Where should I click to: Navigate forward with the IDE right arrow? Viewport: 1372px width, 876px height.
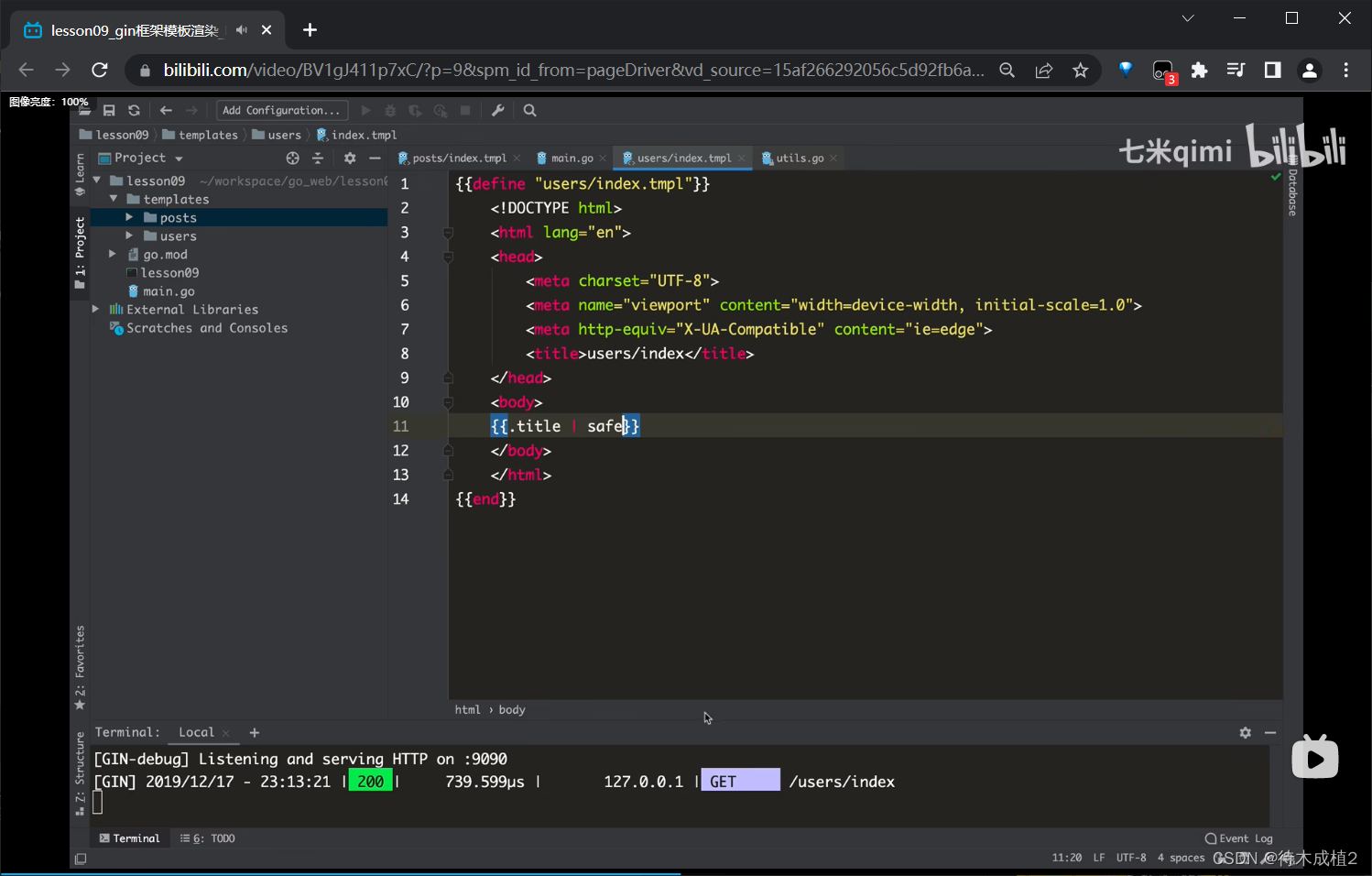coord(191,111)
